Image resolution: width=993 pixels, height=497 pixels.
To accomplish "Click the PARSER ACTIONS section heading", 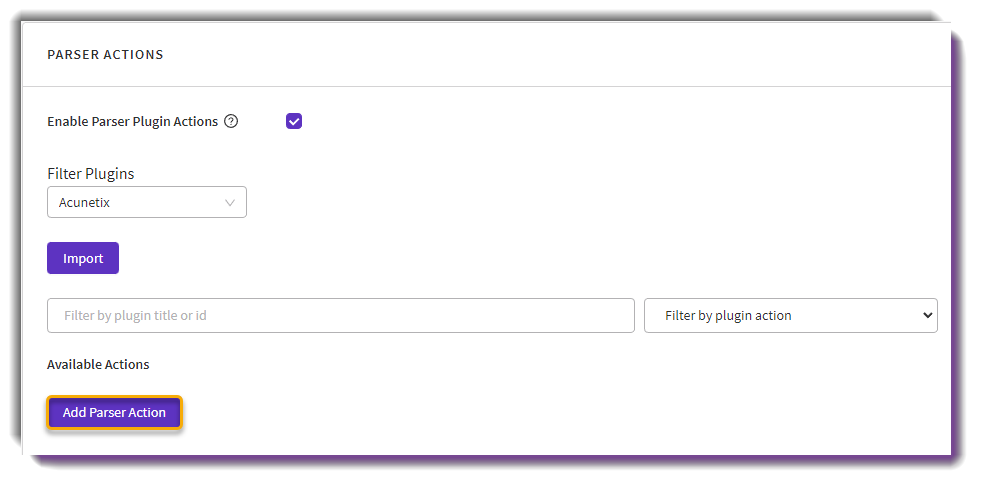I will (x=105, y=55).
